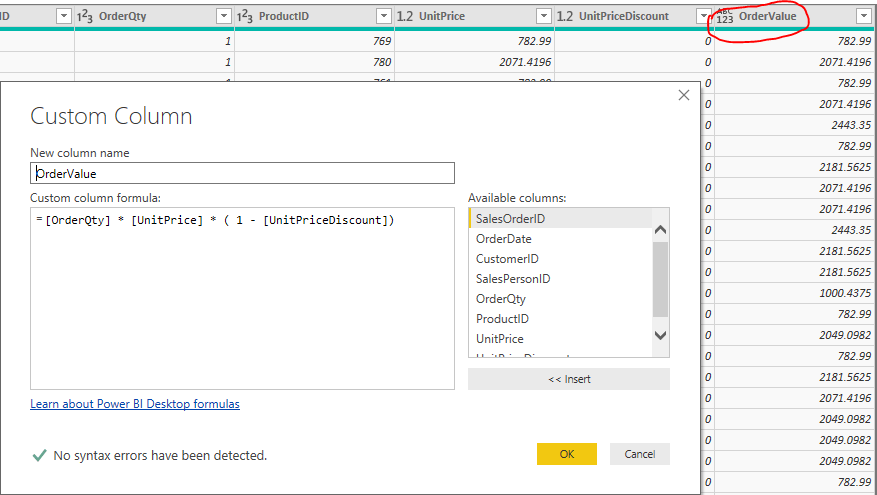
Task: Open filter dropdown of the leftmost ID column
Action: click(64, 16)
